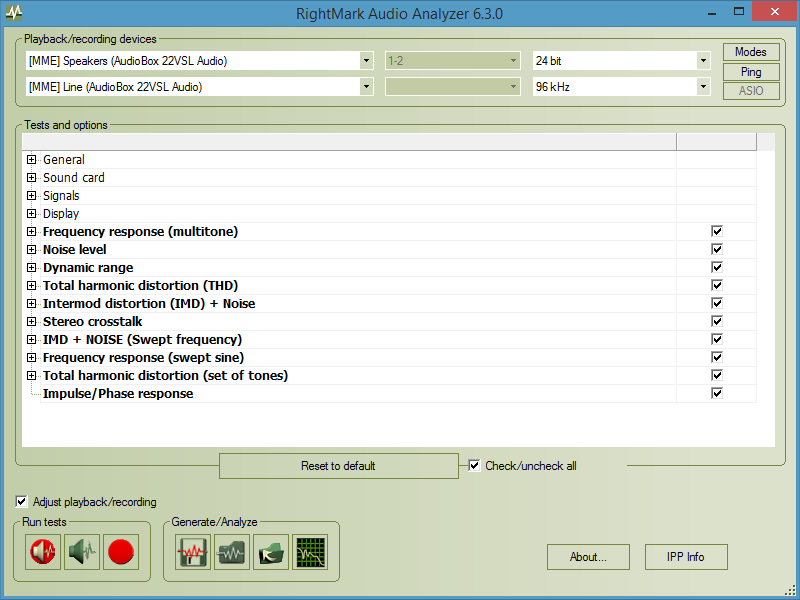Image resolution: width=800 pixels, height=600 pixels.
Task: Uncheck Frequency response (multitone) test
Action: 717,231
